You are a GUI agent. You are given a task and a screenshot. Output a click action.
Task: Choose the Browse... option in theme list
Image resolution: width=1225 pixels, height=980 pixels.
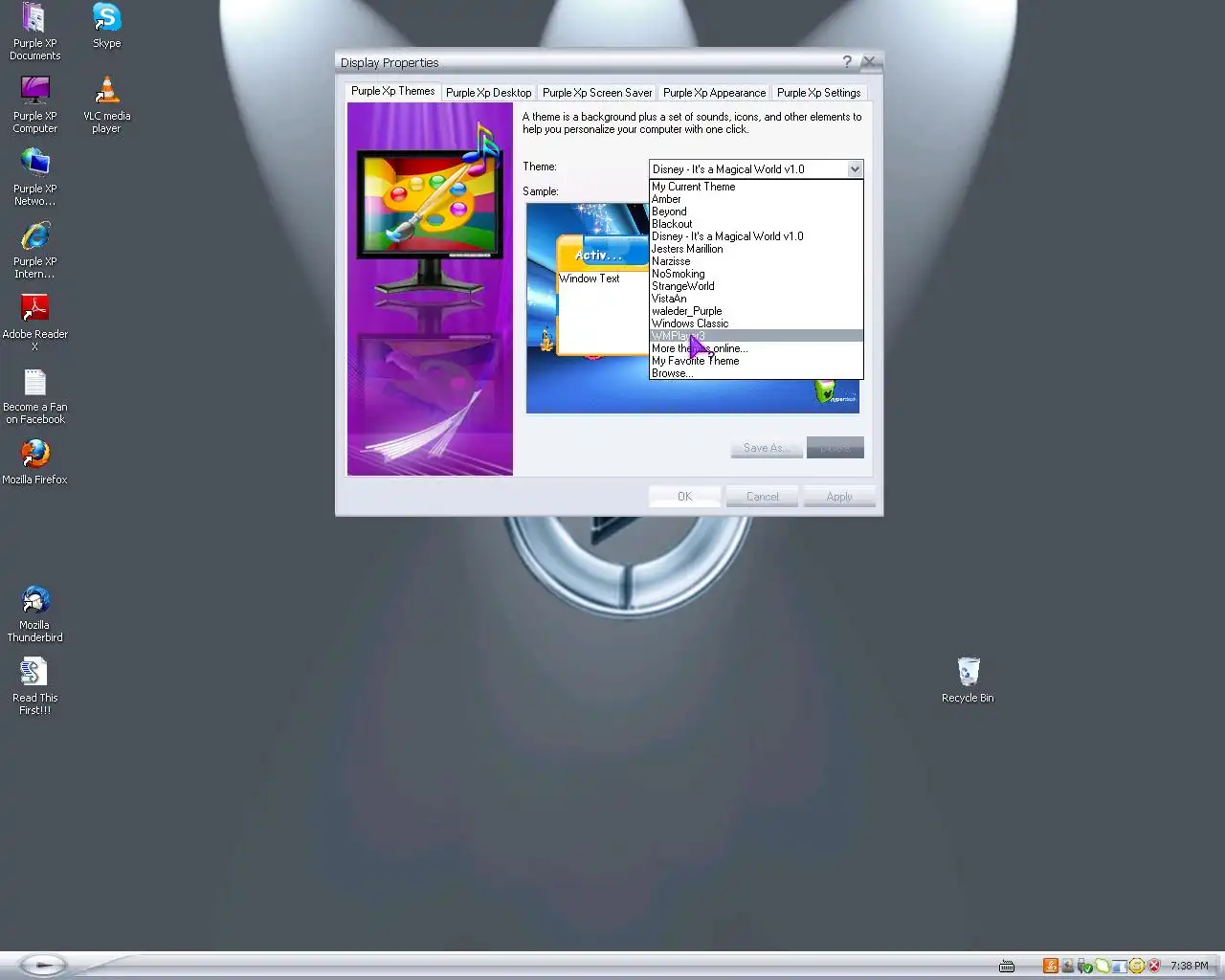click(x=756, y=373)
